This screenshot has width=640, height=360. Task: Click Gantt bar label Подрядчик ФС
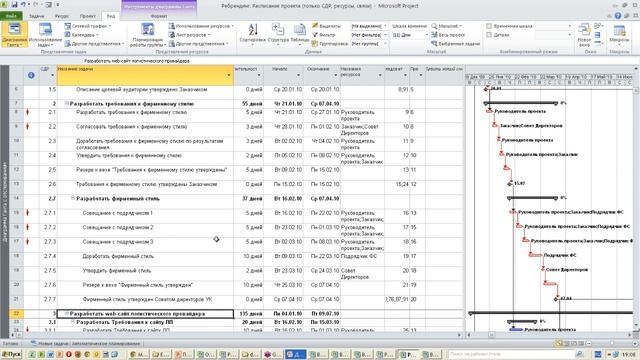(560, 255)
